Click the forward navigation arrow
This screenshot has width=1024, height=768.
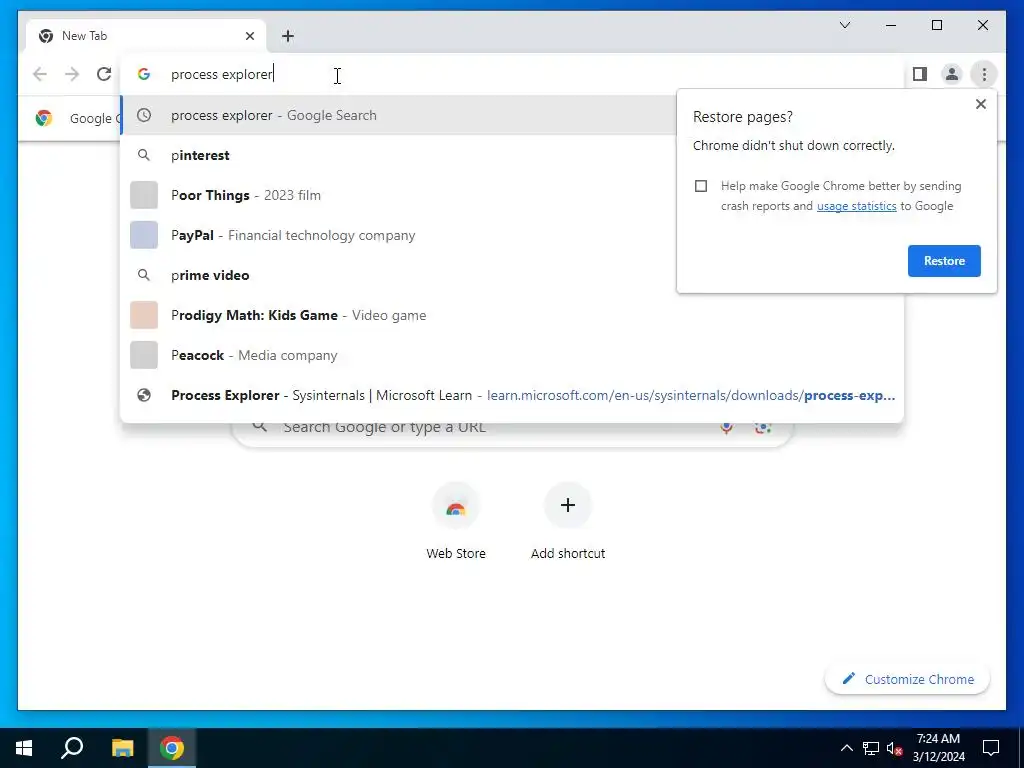[72, 74]
